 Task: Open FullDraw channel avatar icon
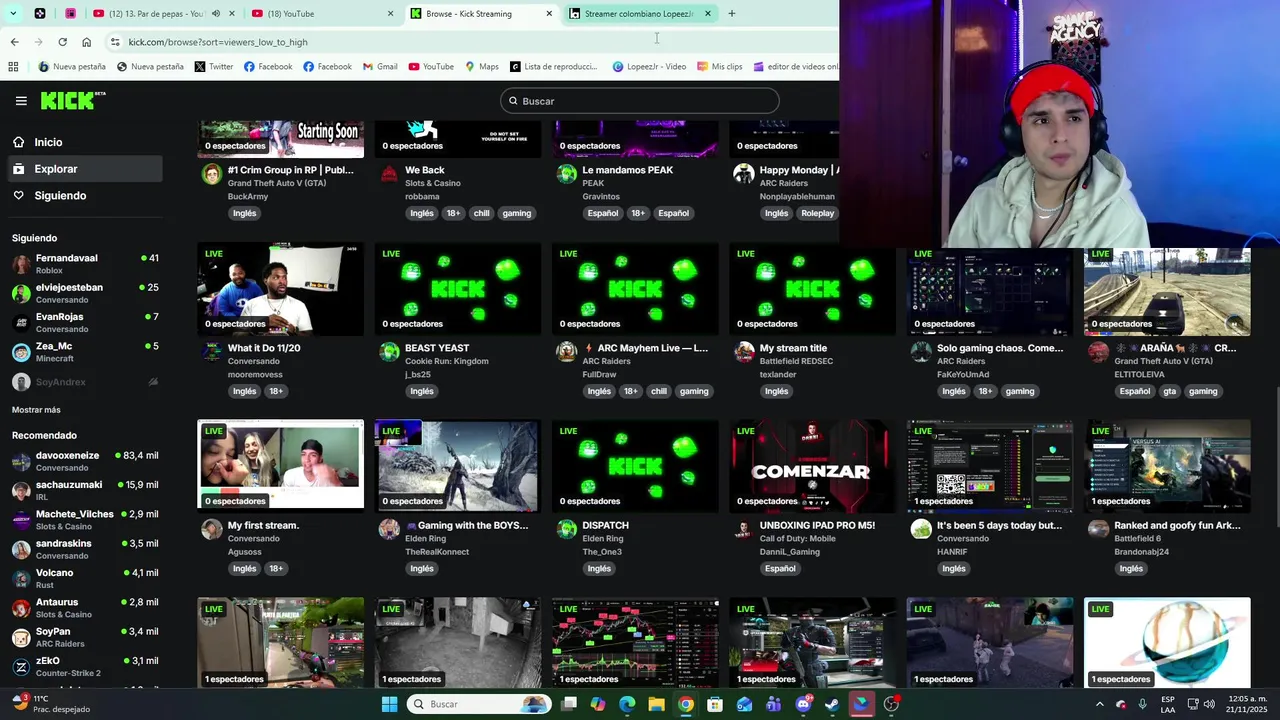tap(567, 352)
